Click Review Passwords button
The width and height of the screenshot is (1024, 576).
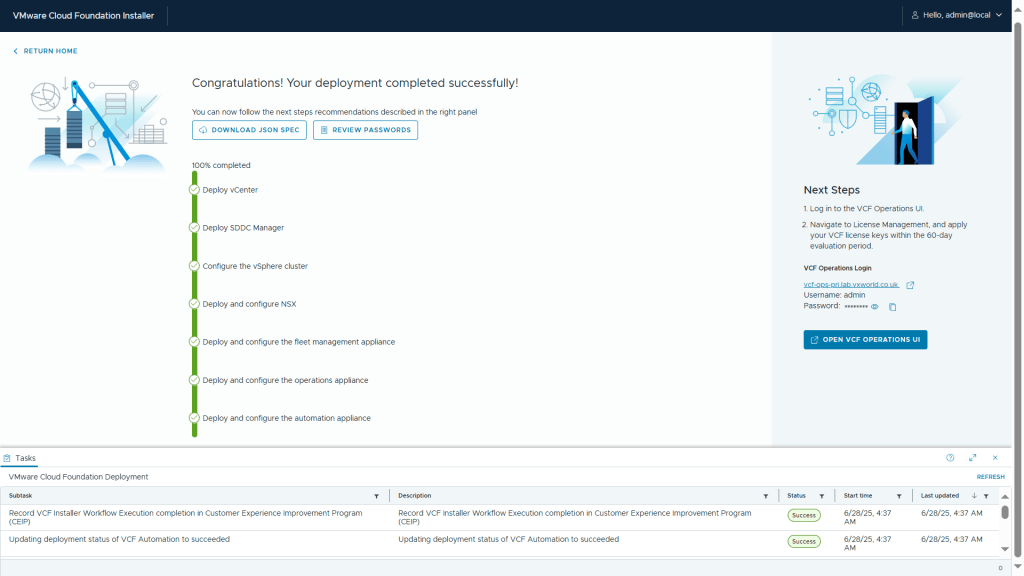(365, 130)
